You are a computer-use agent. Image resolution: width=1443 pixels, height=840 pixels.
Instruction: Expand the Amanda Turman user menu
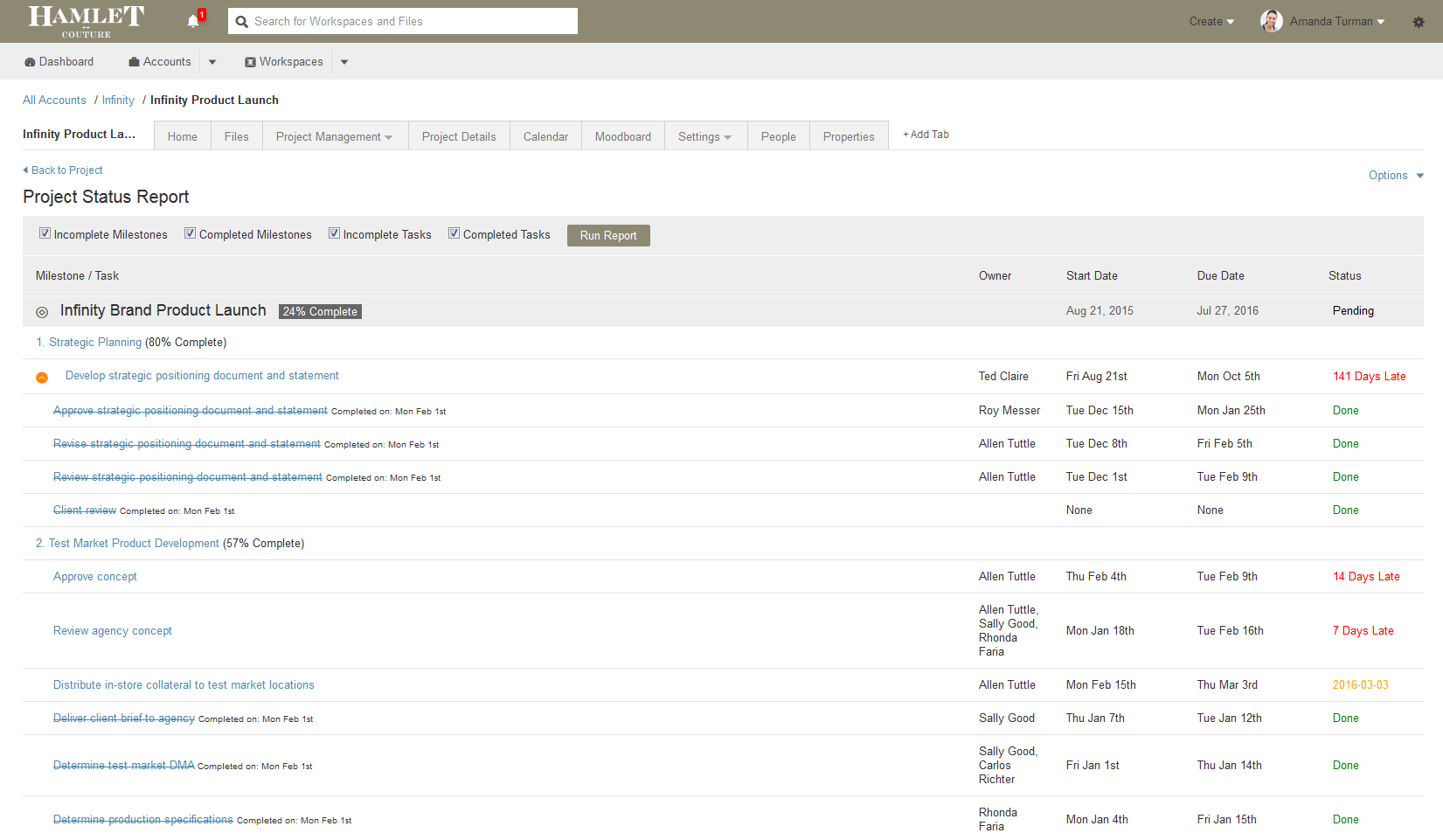[x=1337, y=22]
